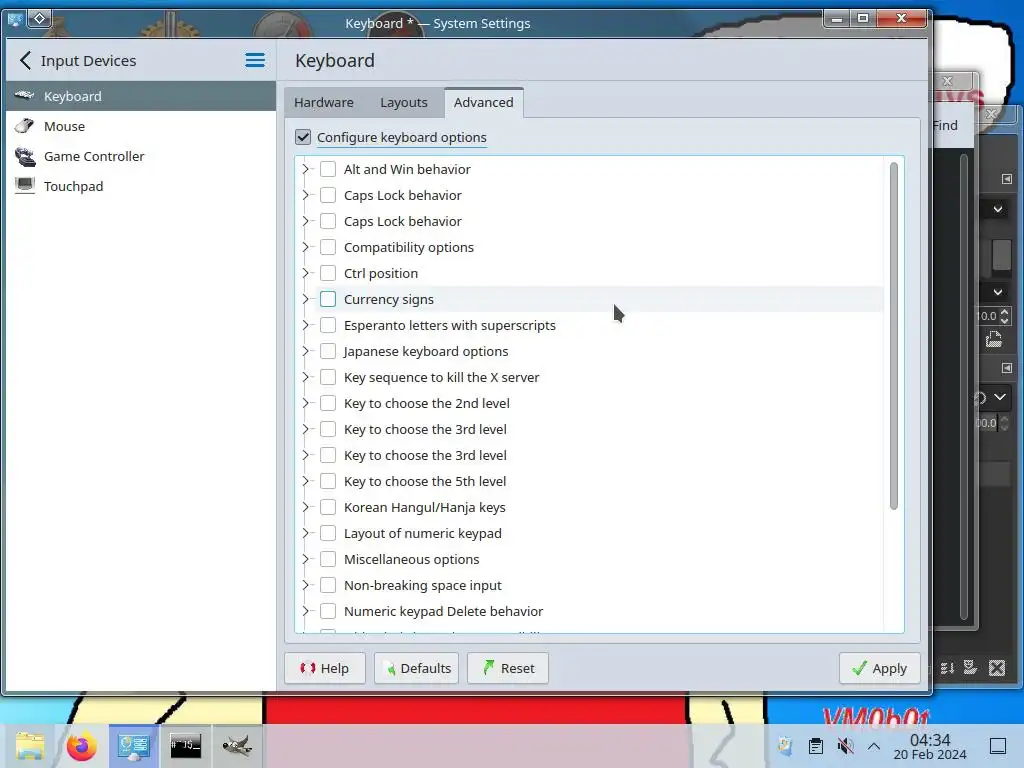1024x768 pixels.
Task: Click the Layout of numeric keypad label
Action: 423,534
